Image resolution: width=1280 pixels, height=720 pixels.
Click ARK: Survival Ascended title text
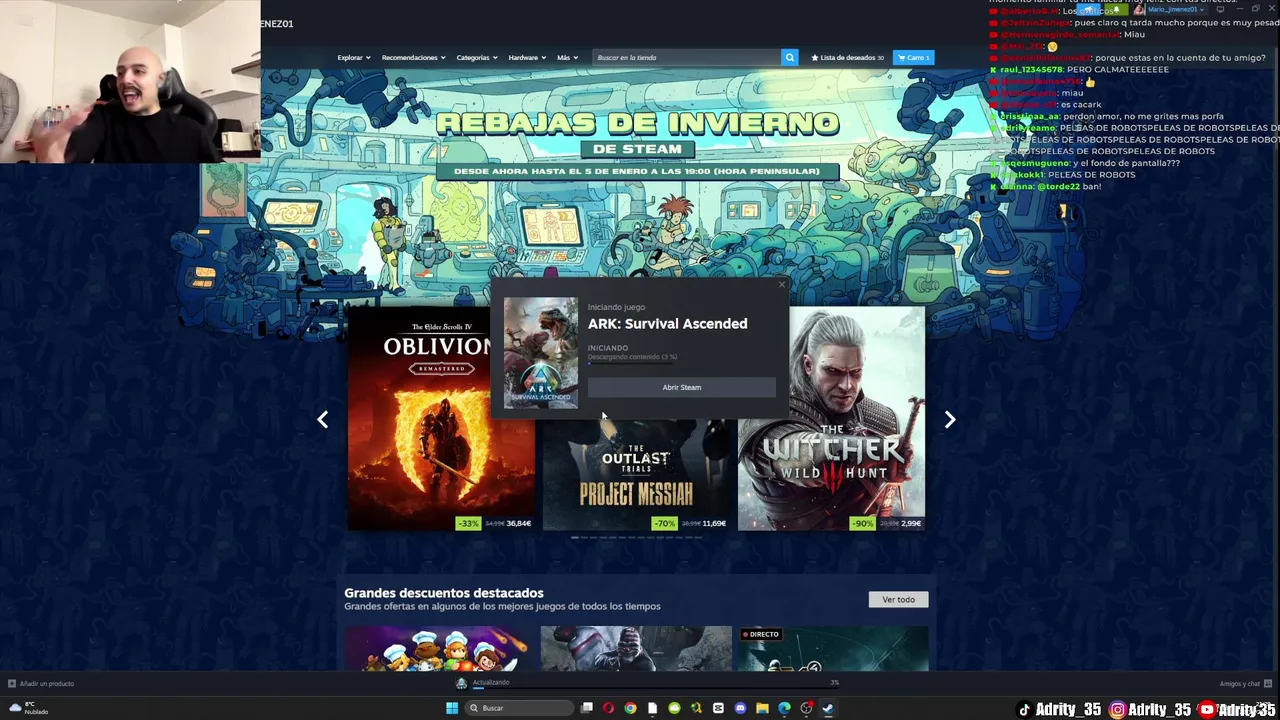pos(667,324)
